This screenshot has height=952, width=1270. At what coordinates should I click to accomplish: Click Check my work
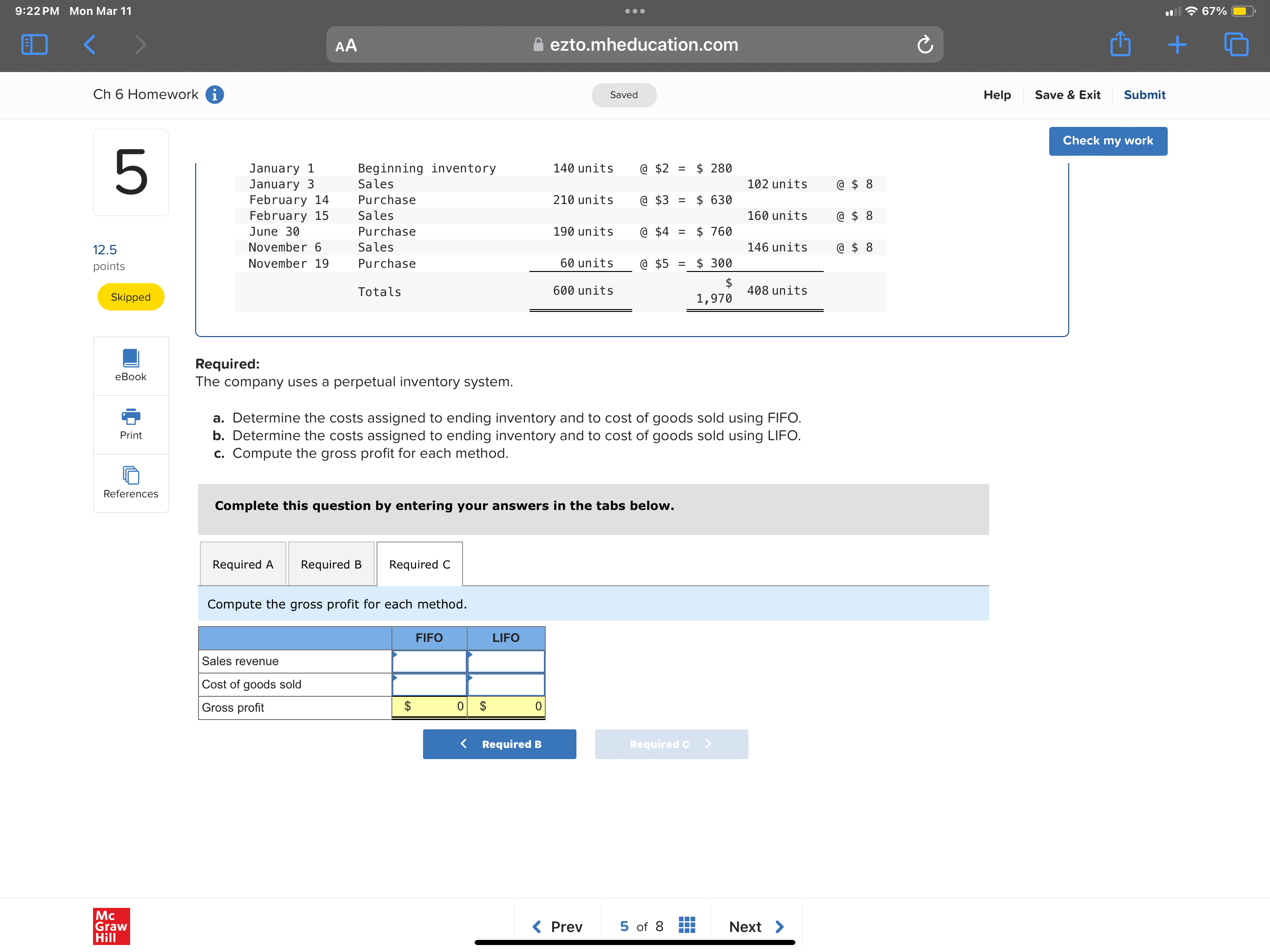[1107, 141]
